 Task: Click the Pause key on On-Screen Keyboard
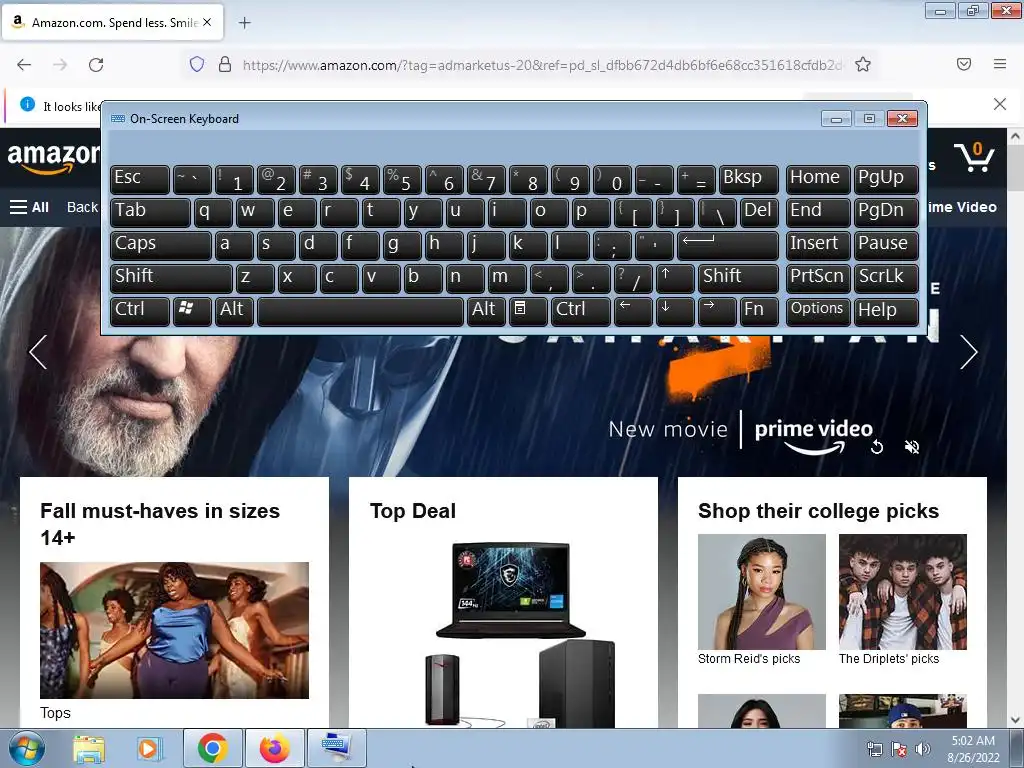pos(886,245)
